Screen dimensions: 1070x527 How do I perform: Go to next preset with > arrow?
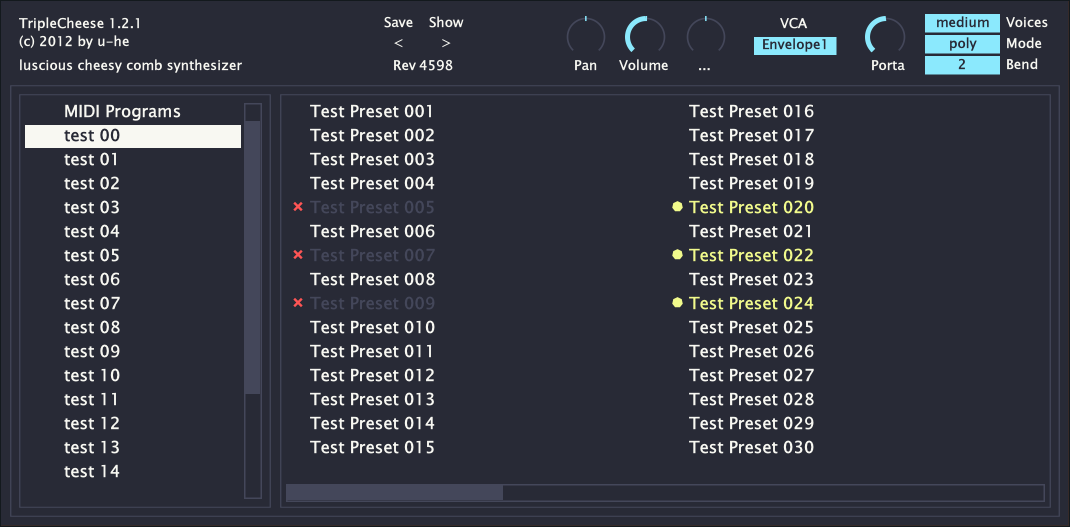click(x=446, y=43)
